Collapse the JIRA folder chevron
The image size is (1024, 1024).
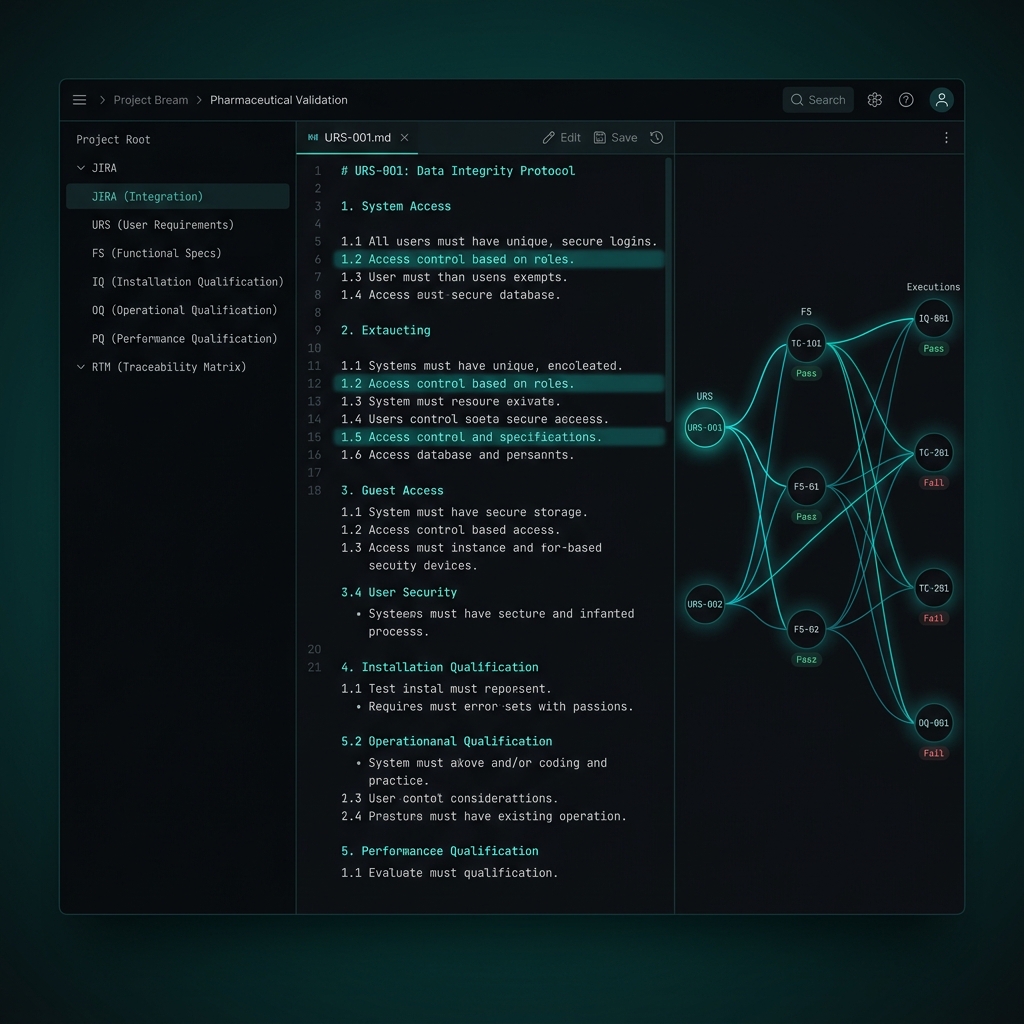[81, 168]
